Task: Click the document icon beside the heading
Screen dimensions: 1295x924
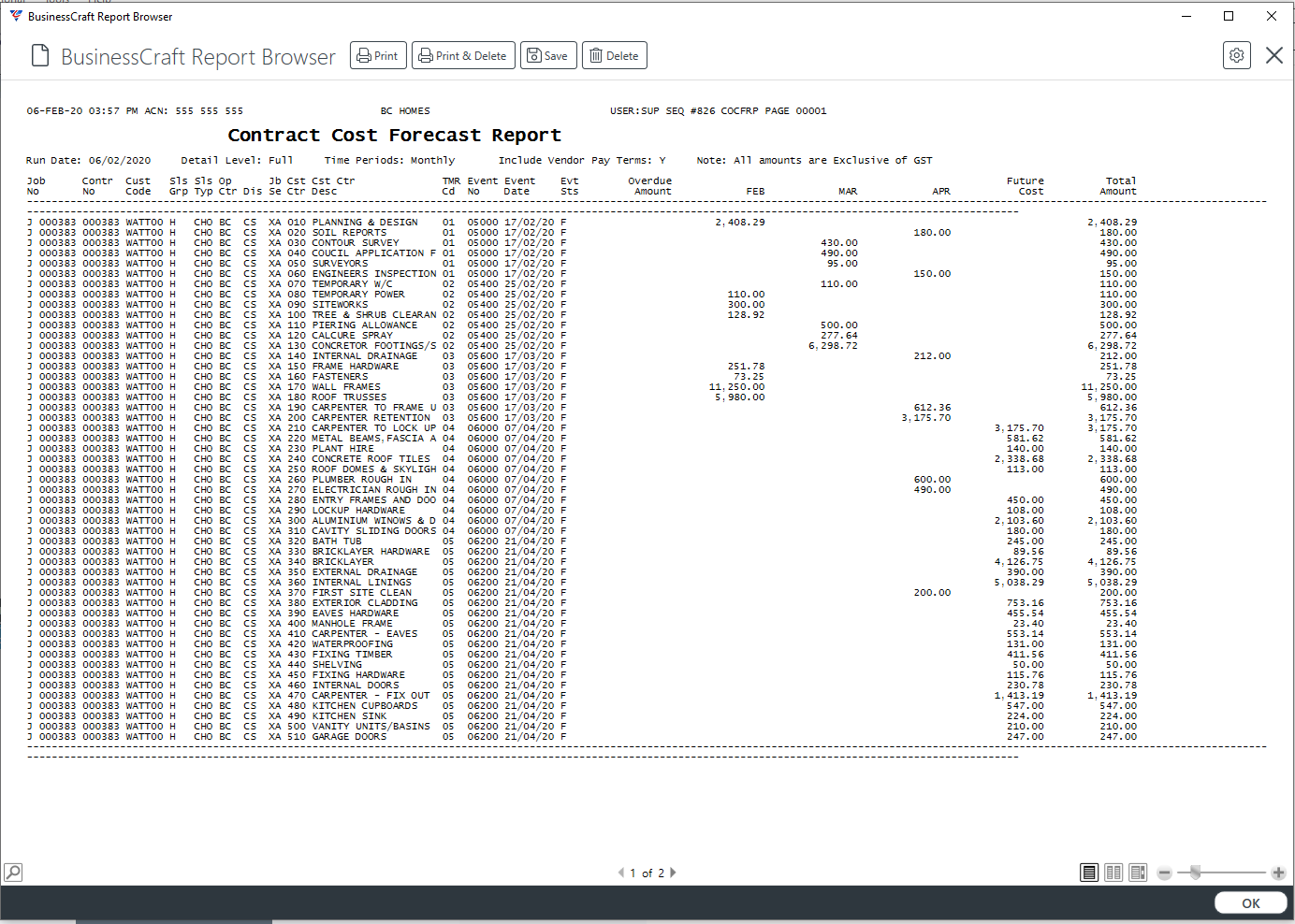Action: (40, 56)
